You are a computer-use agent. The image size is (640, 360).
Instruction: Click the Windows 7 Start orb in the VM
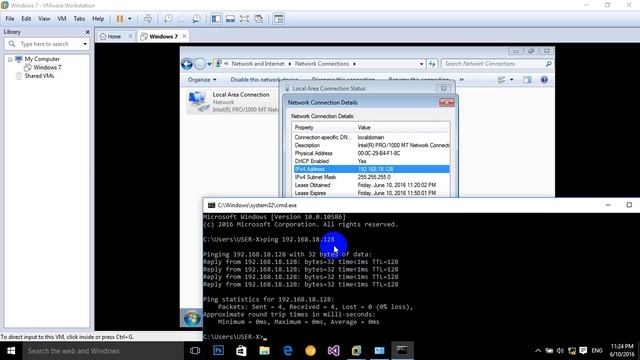click(x=191, y=318)
